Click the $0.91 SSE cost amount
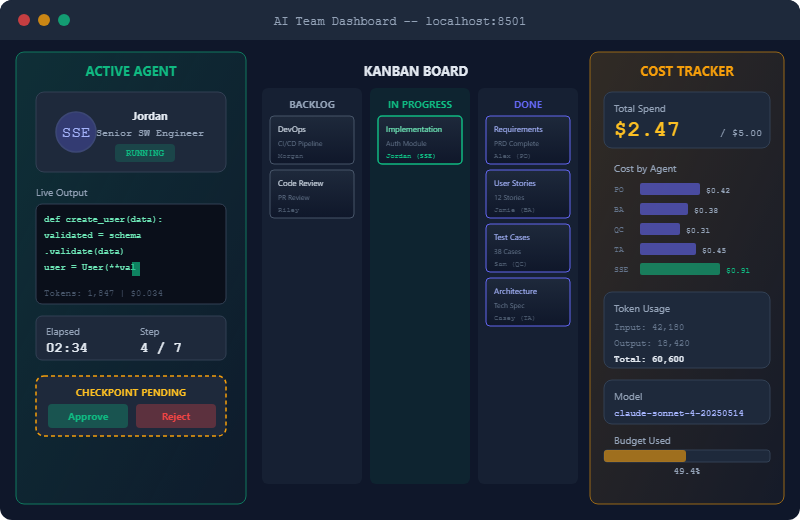 pyautogui.click(x=738, y=270)
